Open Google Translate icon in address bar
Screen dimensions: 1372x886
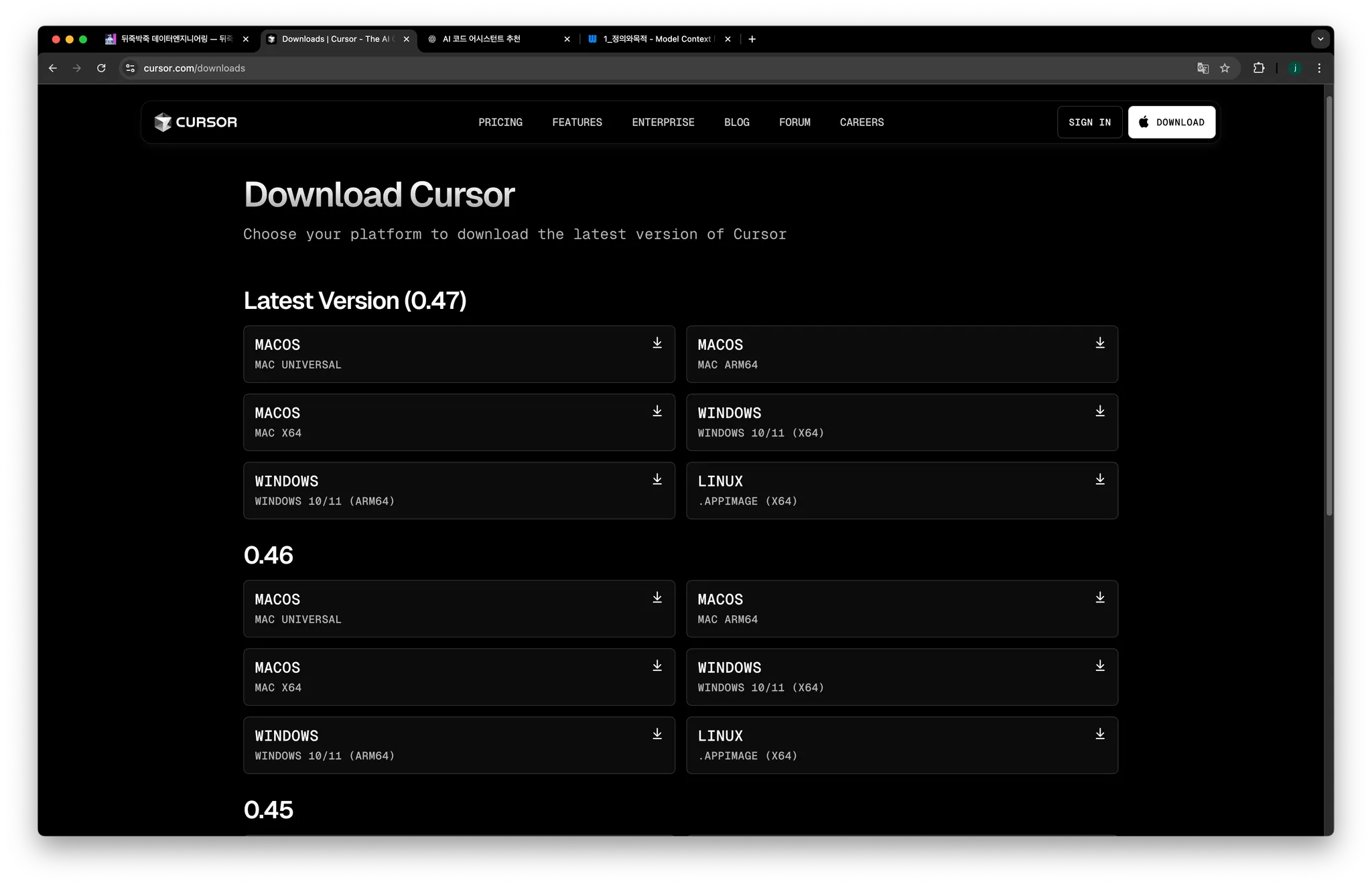pos(1203,68)
